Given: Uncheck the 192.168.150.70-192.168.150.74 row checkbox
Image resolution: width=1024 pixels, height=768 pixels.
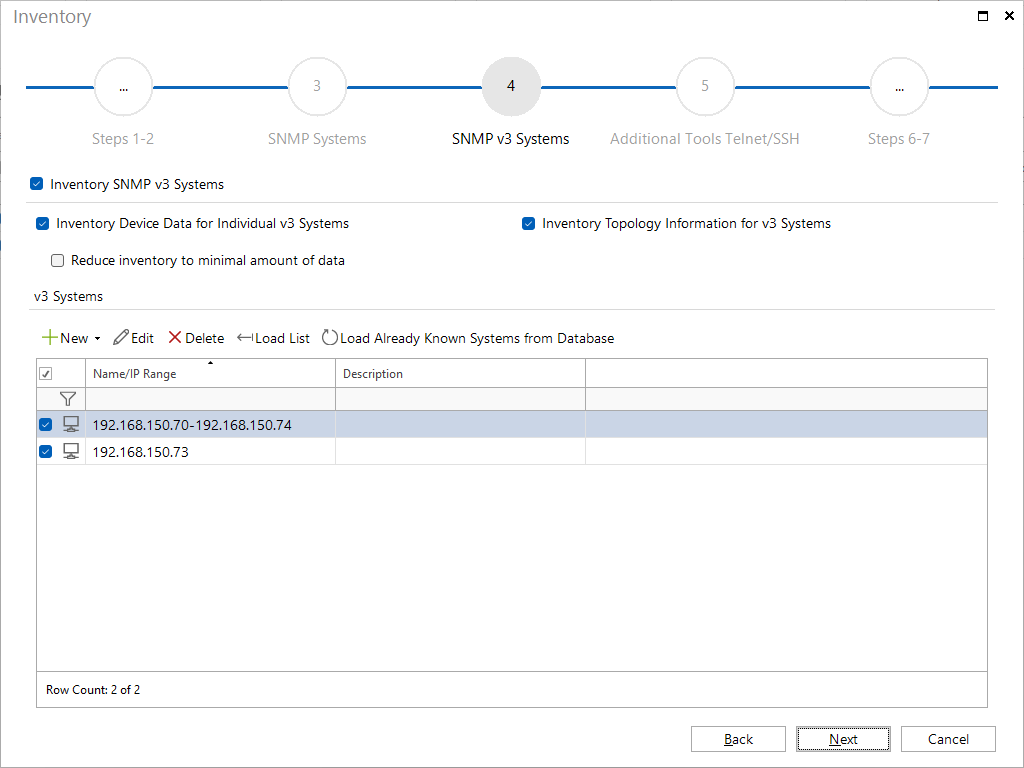Looking at the screenshot, I should 45,424.
